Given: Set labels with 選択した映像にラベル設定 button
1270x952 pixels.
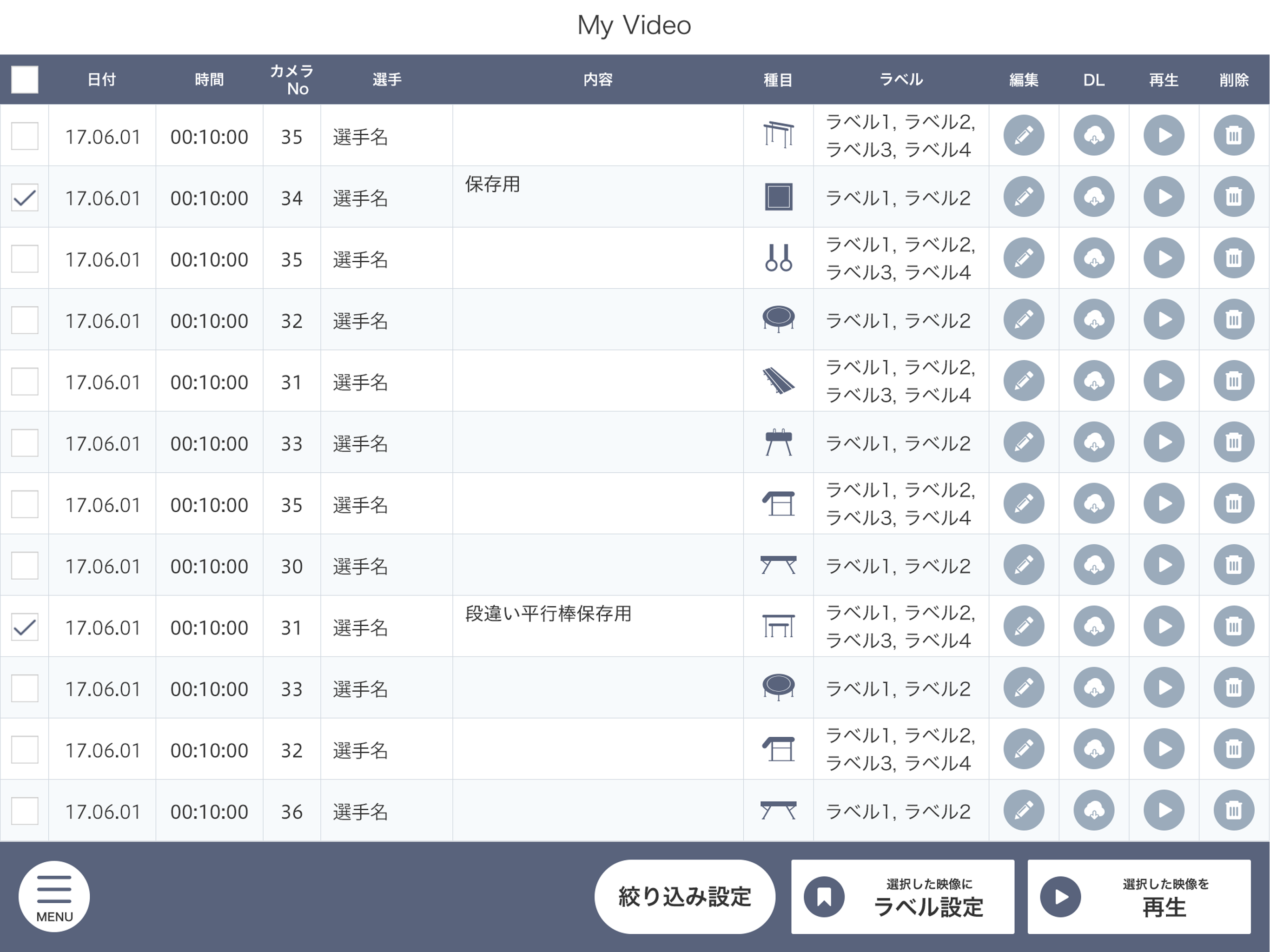Looking at the screenshot, I should (903, 897).
